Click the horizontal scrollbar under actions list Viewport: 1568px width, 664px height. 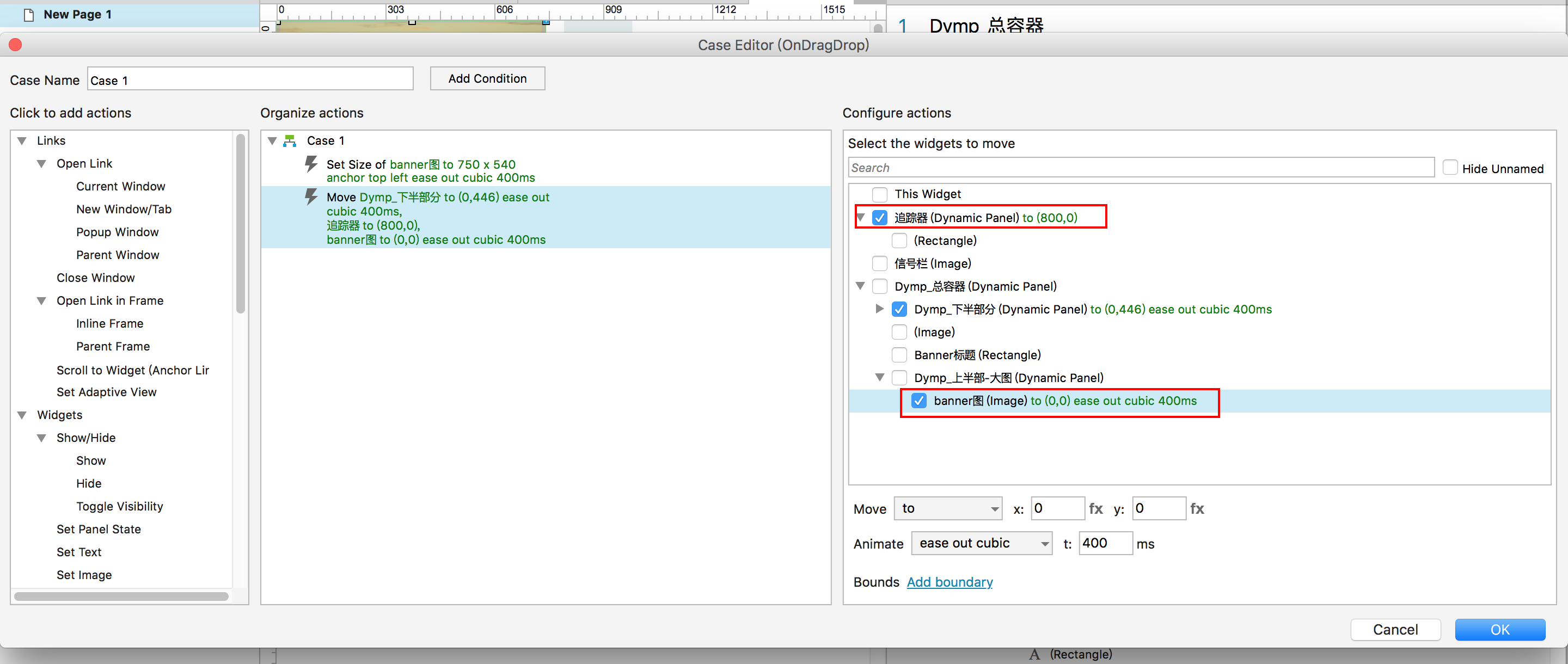121,597
